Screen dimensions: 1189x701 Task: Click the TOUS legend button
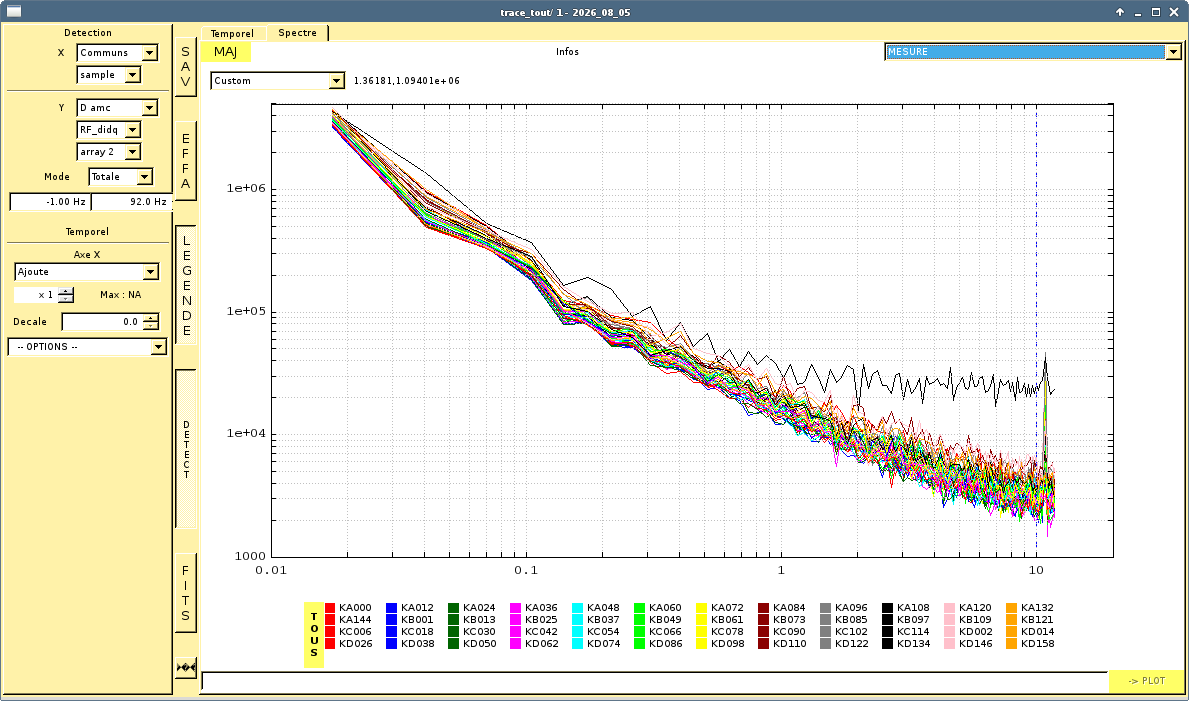(x=314, y=634)
